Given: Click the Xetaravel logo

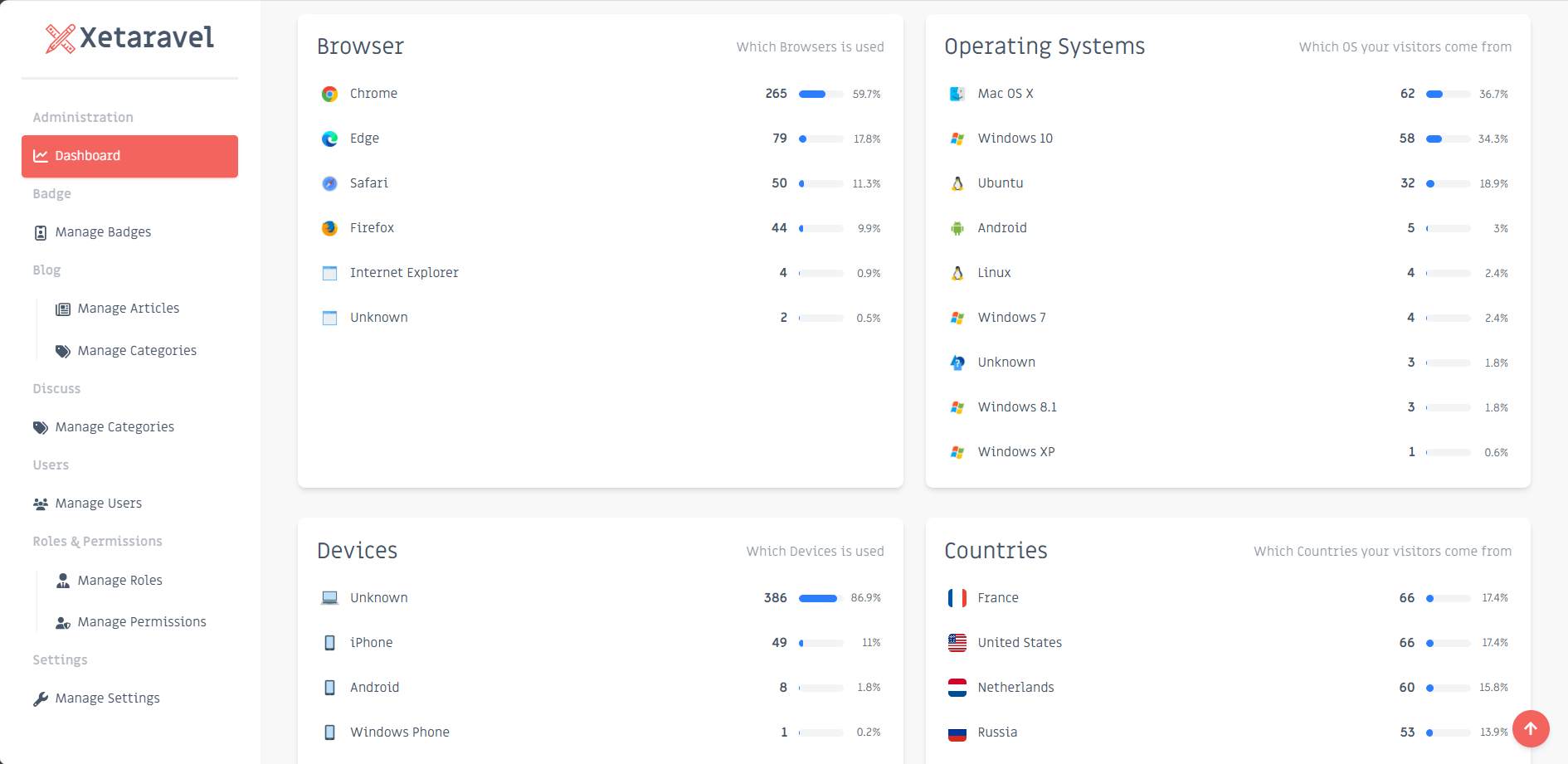Looking at the screenshot, I should point(129,36).
